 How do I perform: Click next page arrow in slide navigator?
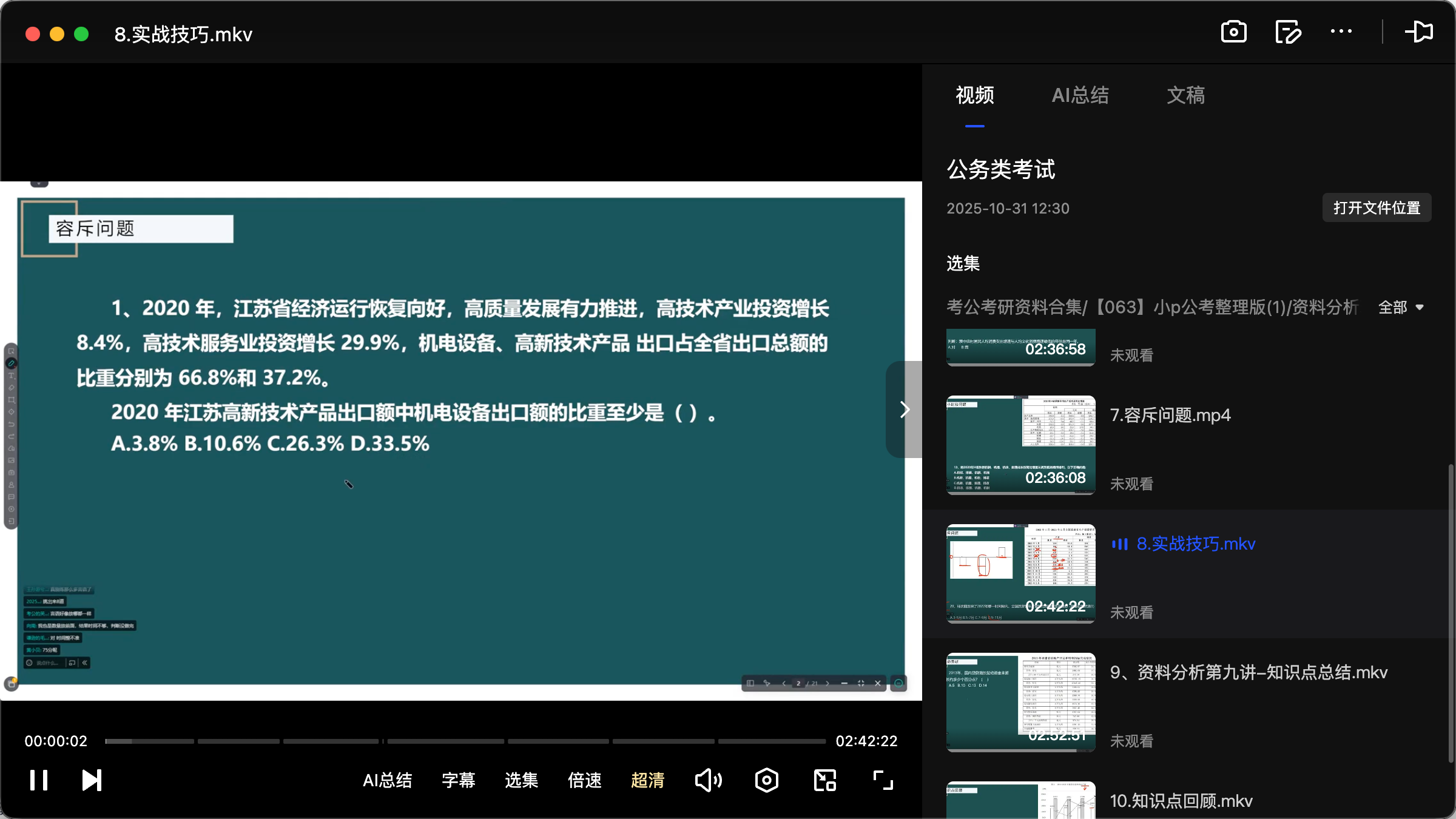click(x=827, y=683)
